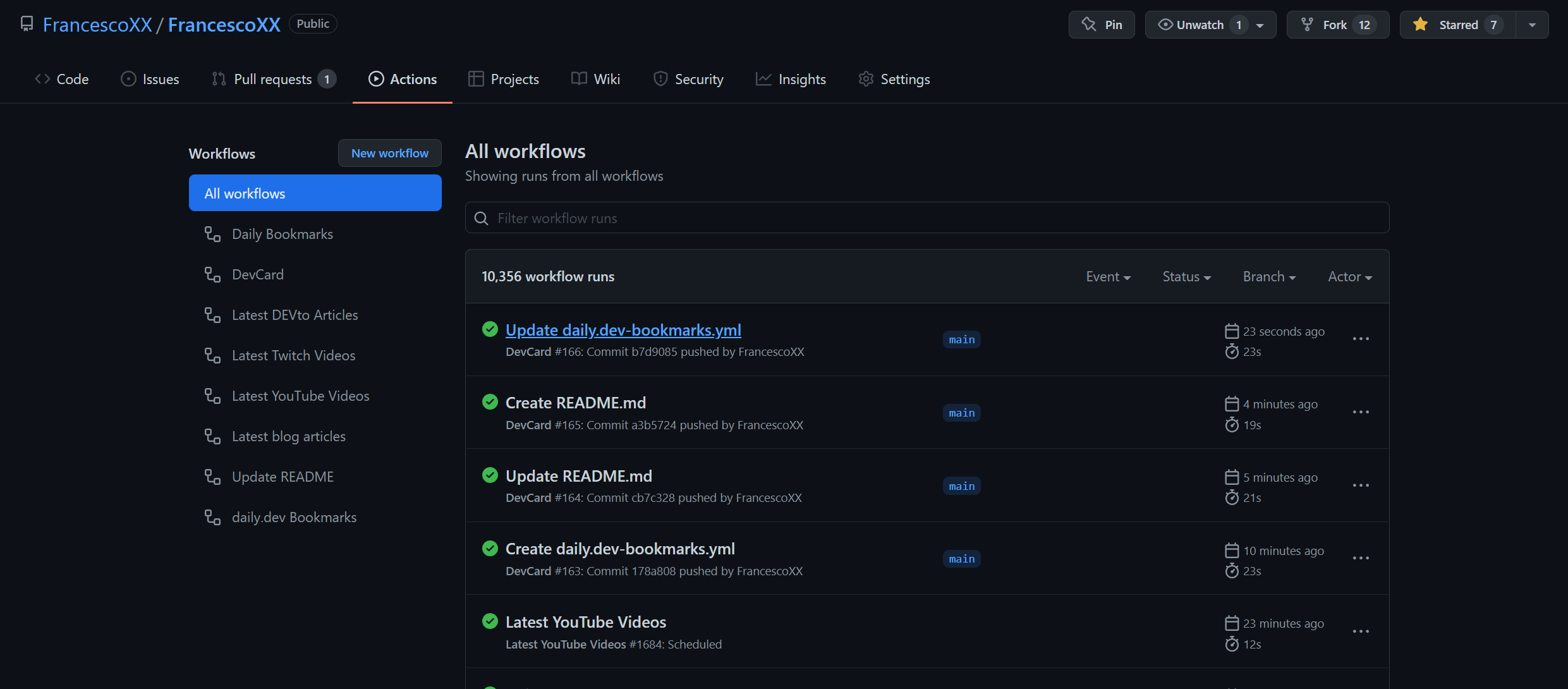Click the workflow icon next to Latest blog articles
The height and width of the screenshot is (689, 1568).
pos(212,436)
